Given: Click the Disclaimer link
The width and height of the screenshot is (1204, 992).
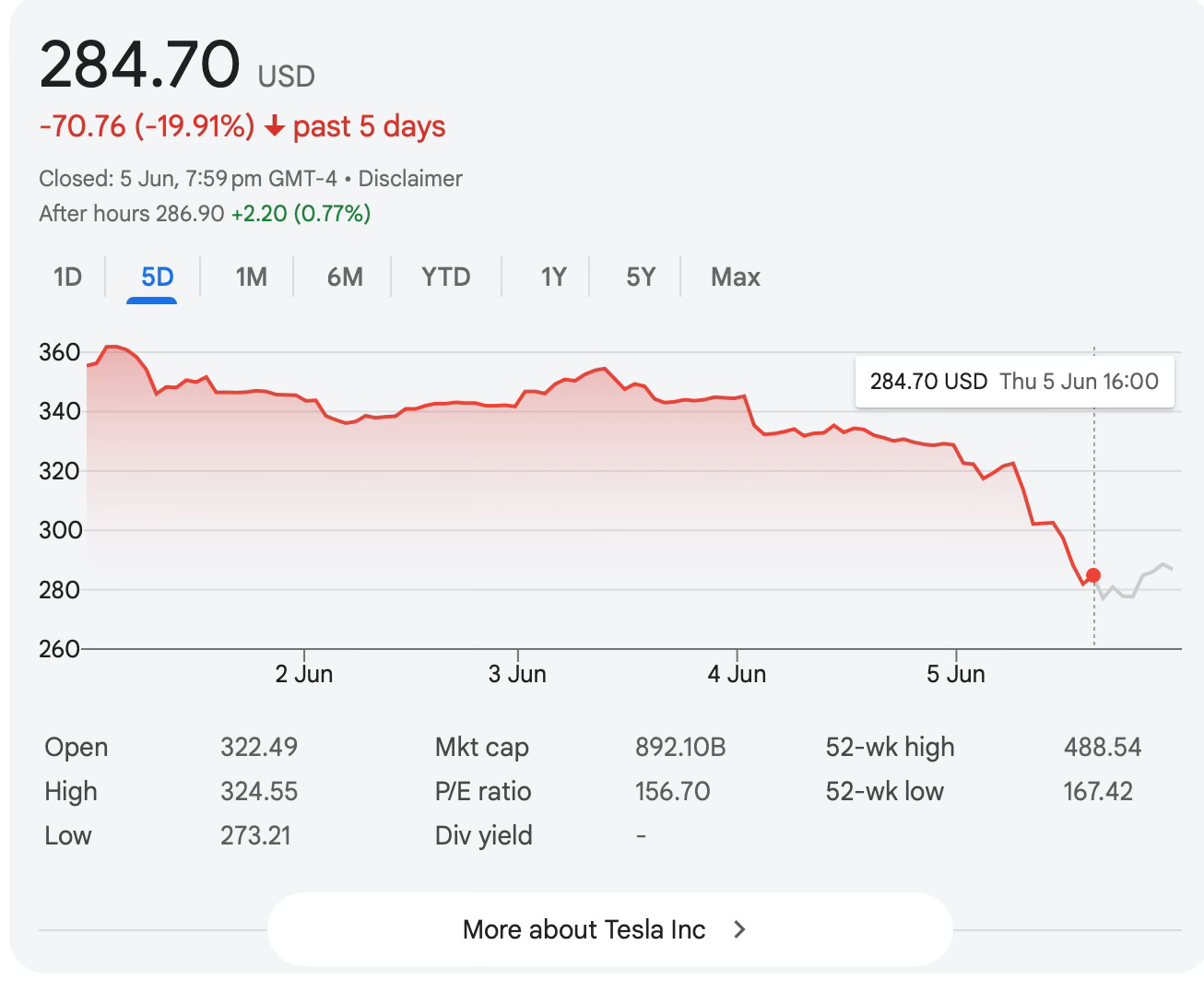Looking at the screenshot, I should pyautogui.click(x=410, y=178).
